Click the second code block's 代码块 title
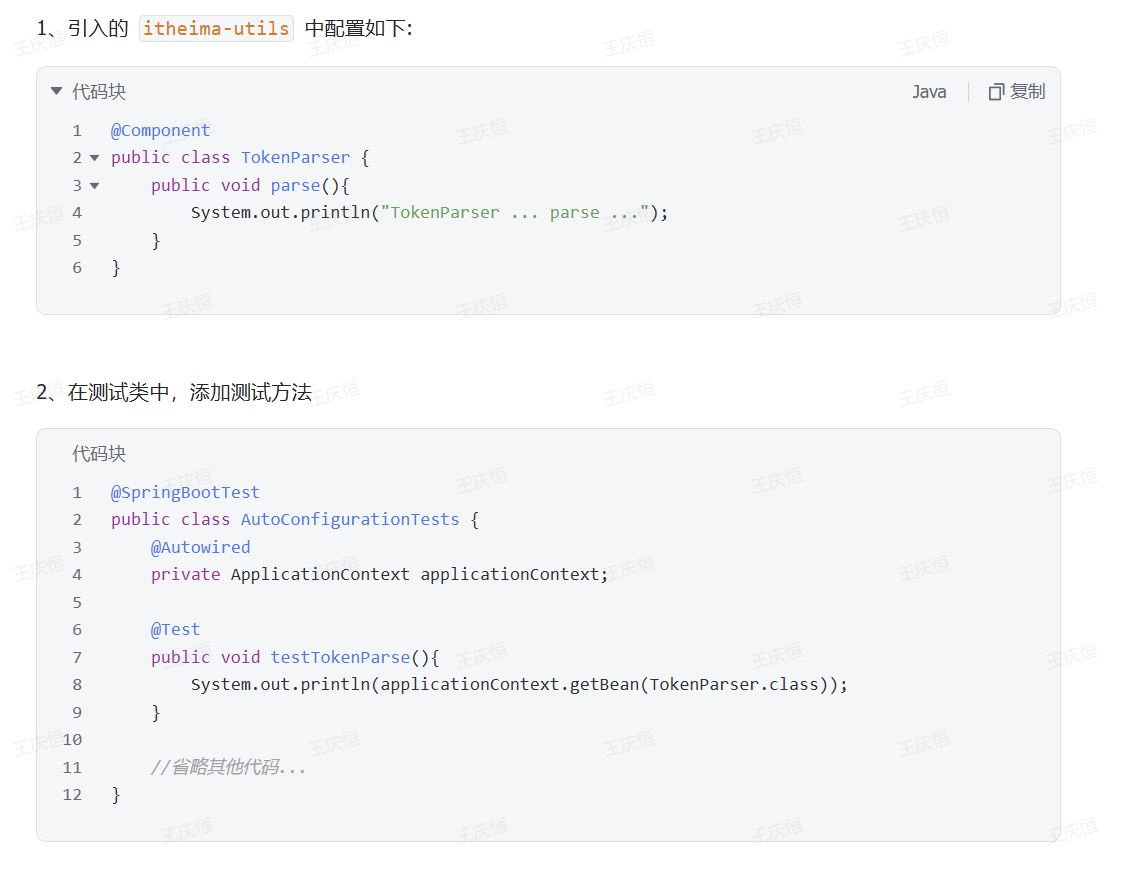 coord(99,454)
